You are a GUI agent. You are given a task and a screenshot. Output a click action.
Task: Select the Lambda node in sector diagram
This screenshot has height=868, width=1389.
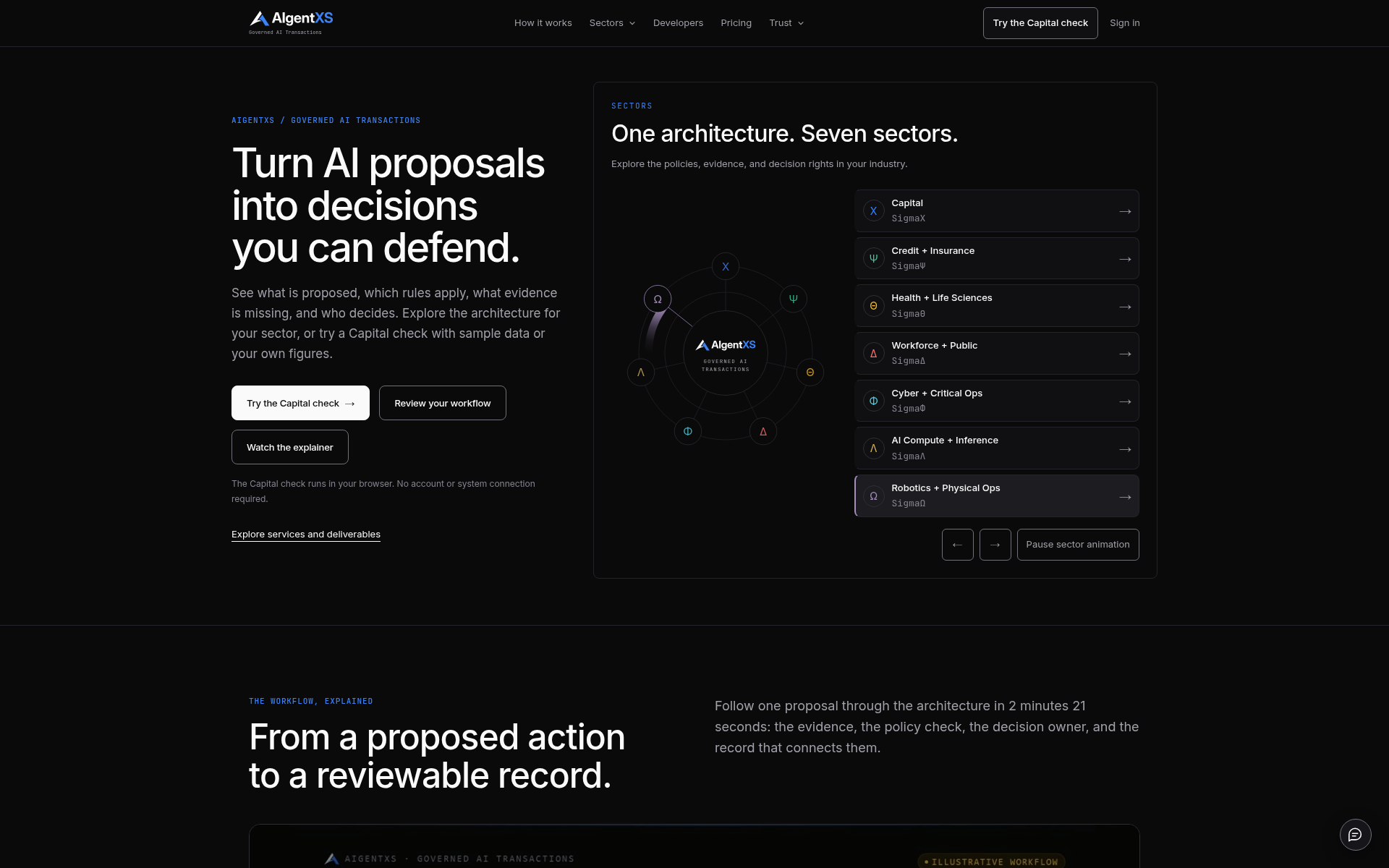641,373
